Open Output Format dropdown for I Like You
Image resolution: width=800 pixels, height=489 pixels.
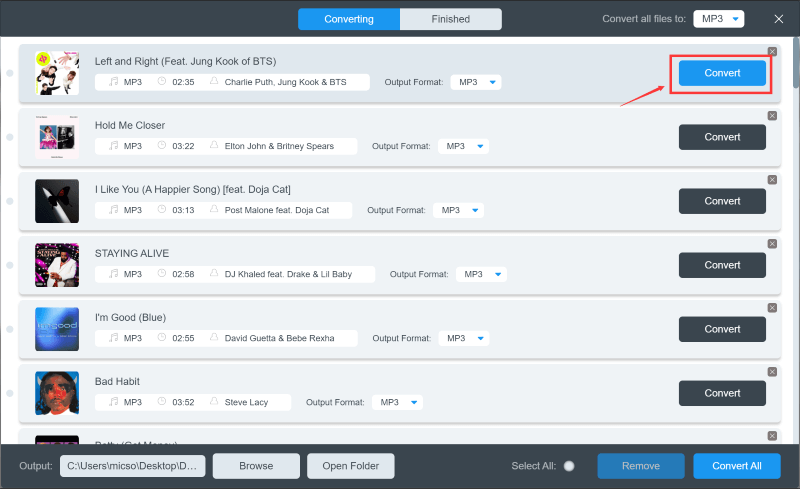pyautogui.click(x=458, y=210)
